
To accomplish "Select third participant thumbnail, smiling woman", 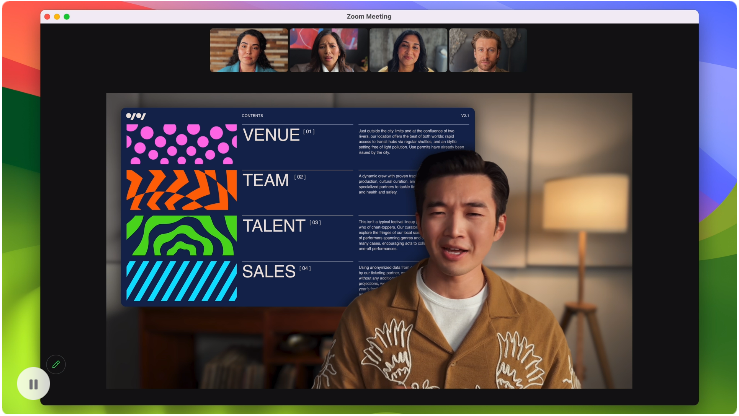I will pos(408,50).
